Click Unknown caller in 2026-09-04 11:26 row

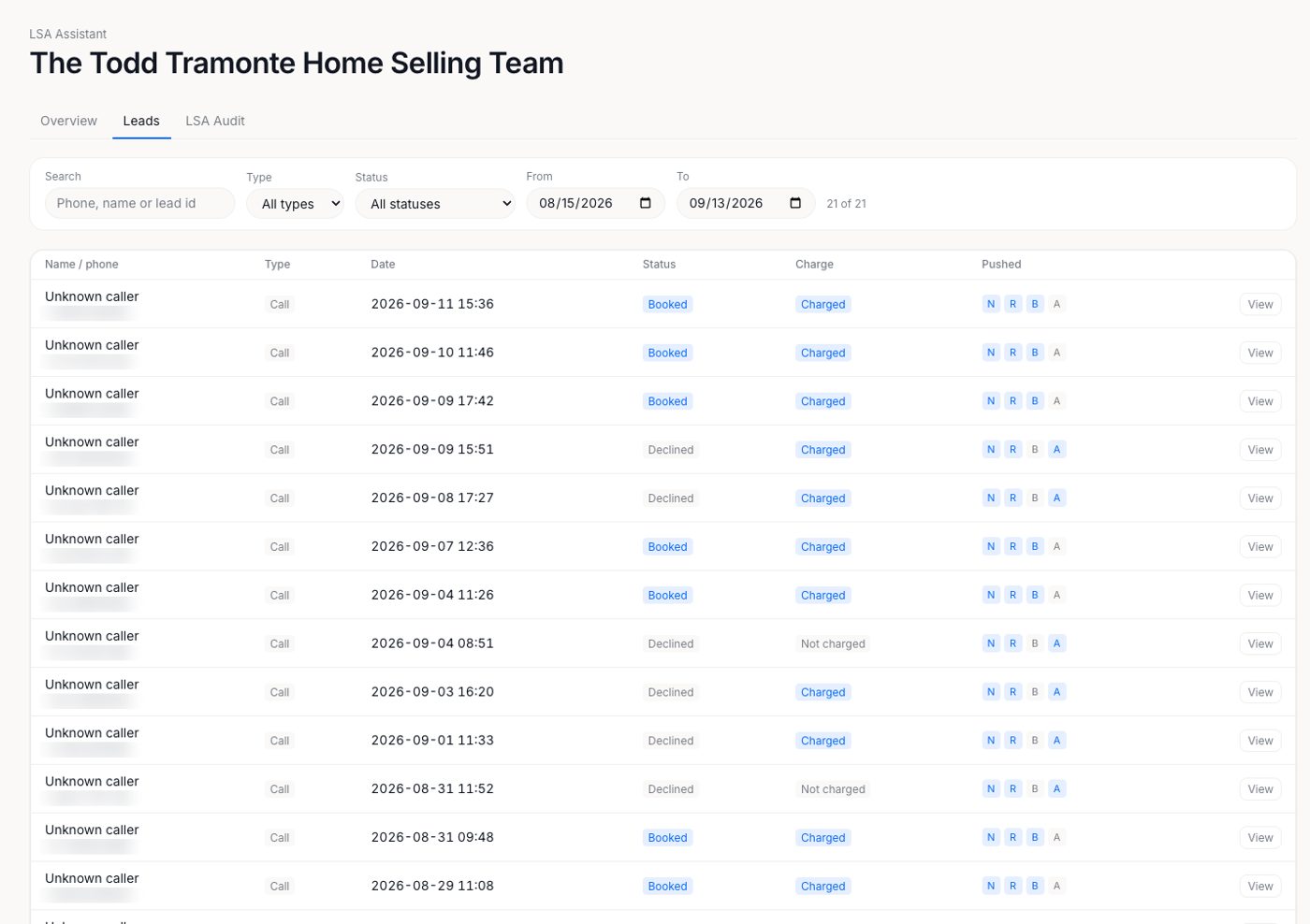click(92, 587)
